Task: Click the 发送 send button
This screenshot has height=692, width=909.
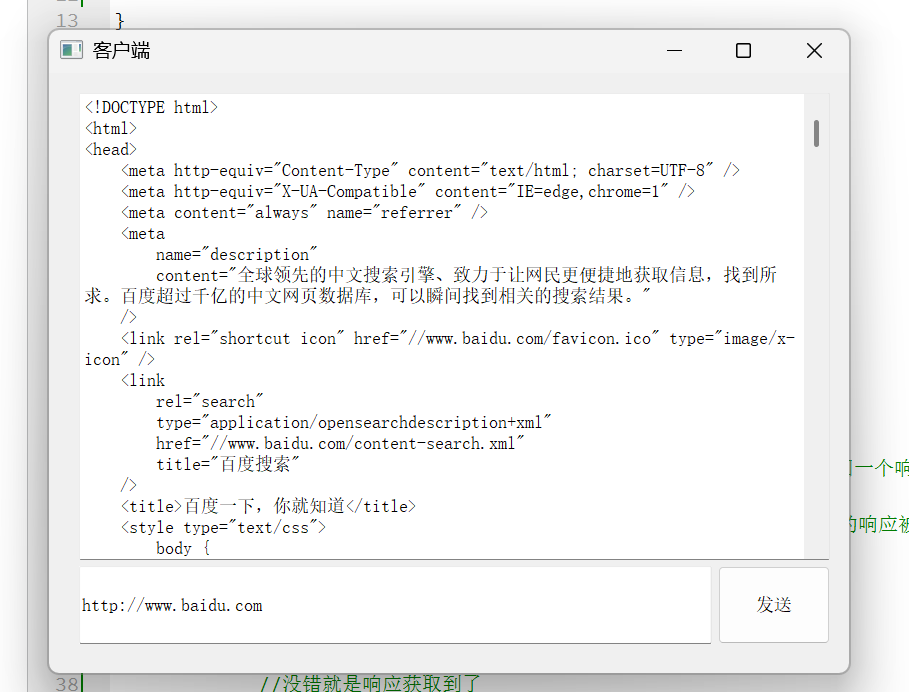Action: click(773, 604)
